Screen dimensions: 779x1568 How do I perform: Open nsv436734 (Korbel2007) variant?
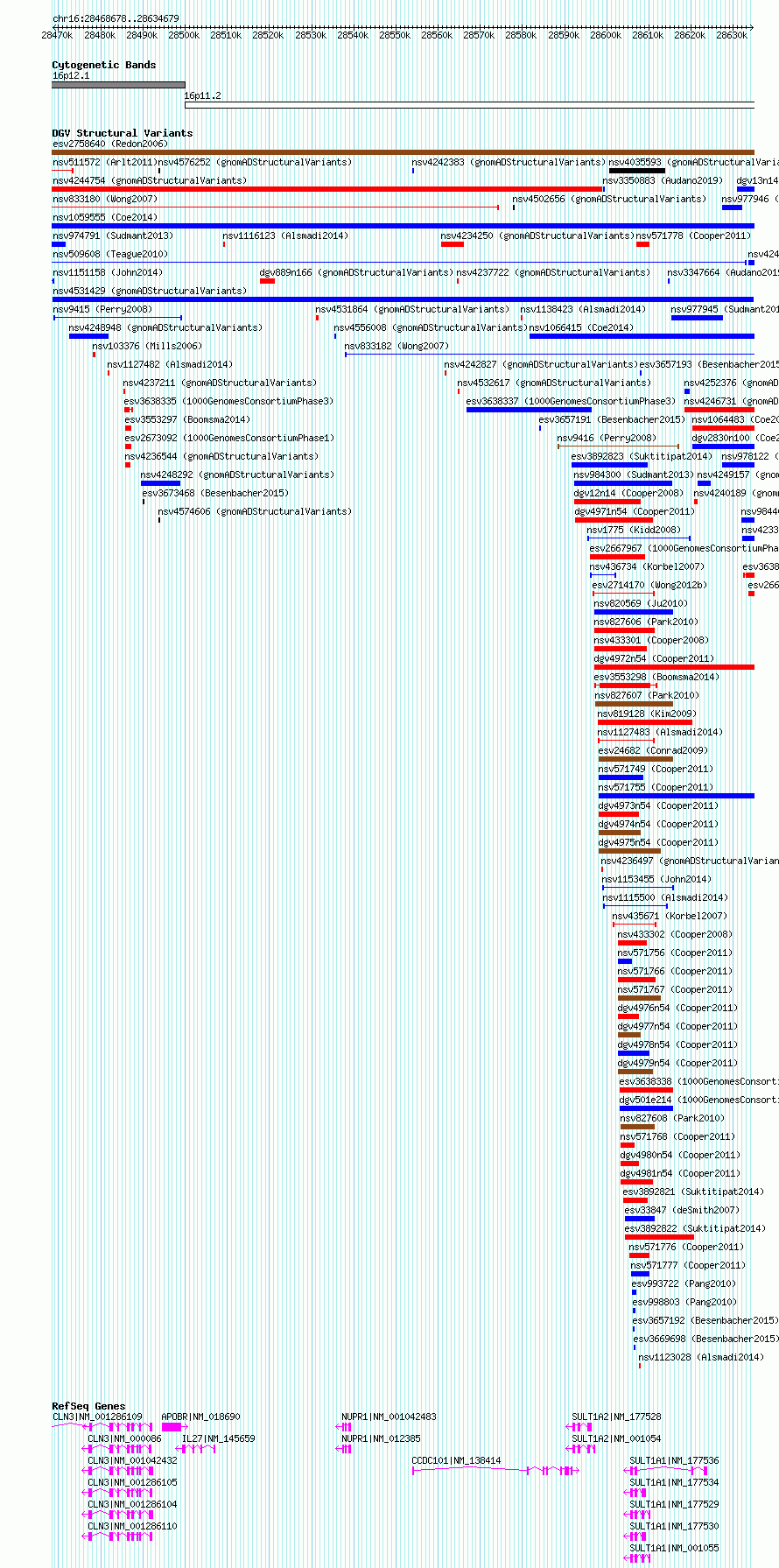[x=647, y=566]
